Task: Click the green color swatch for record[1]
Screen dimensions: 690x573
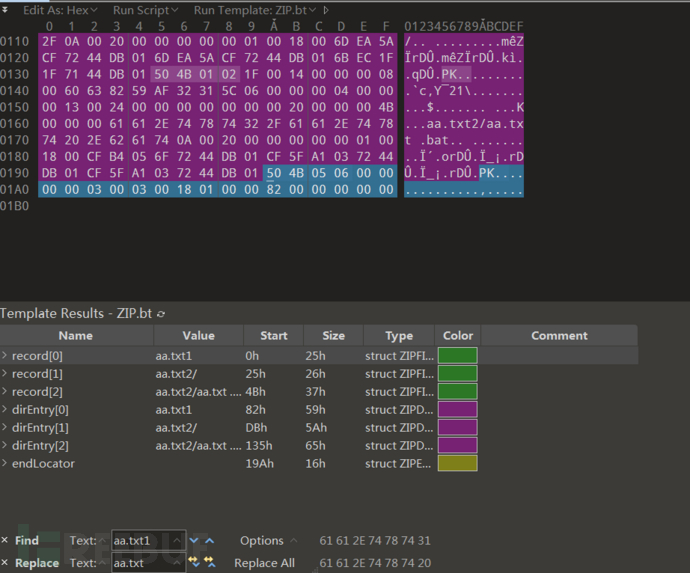Action: pyautogui.click(x=457, y=373)
